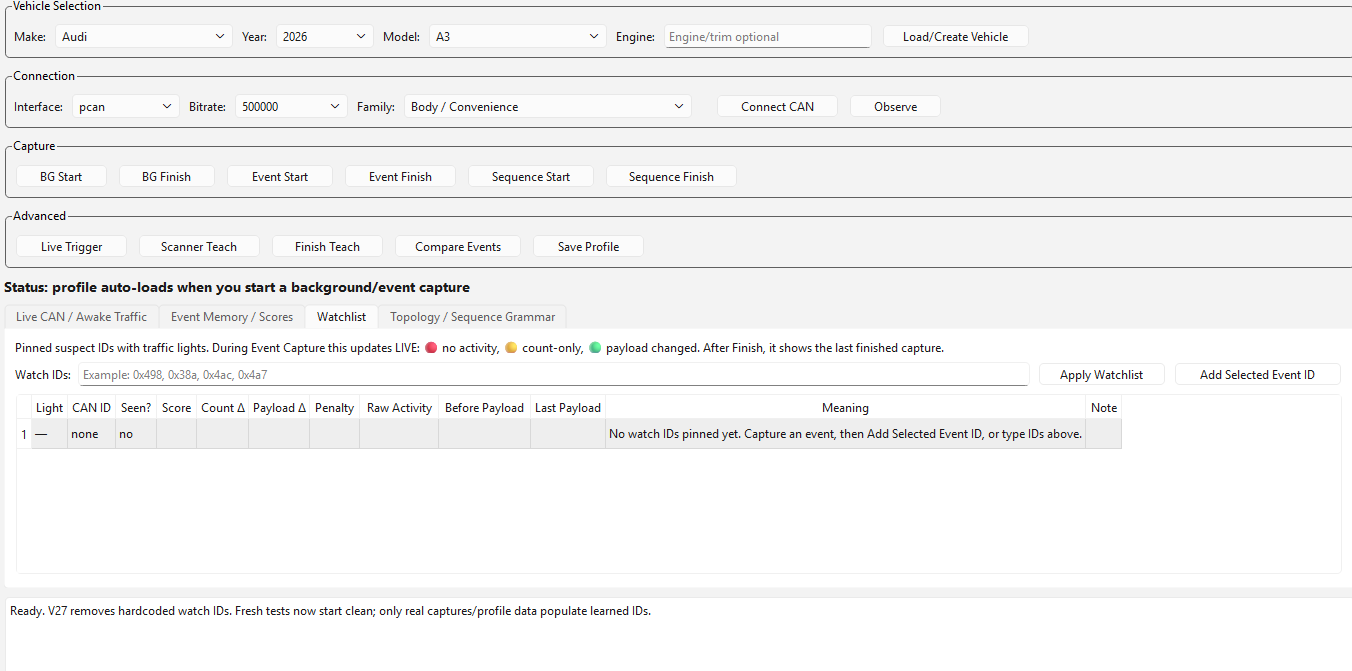Click Apply Watchlist button

pos(1103,375)
